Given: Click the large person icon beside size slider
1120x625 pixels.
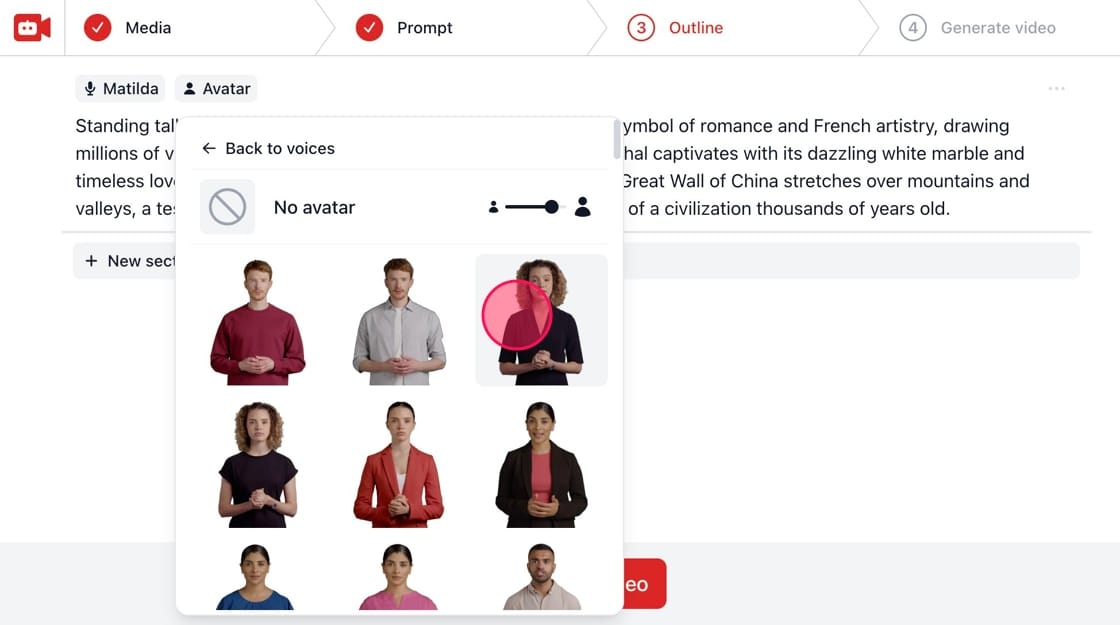Looking at the screenshot, I should point(583,207).
